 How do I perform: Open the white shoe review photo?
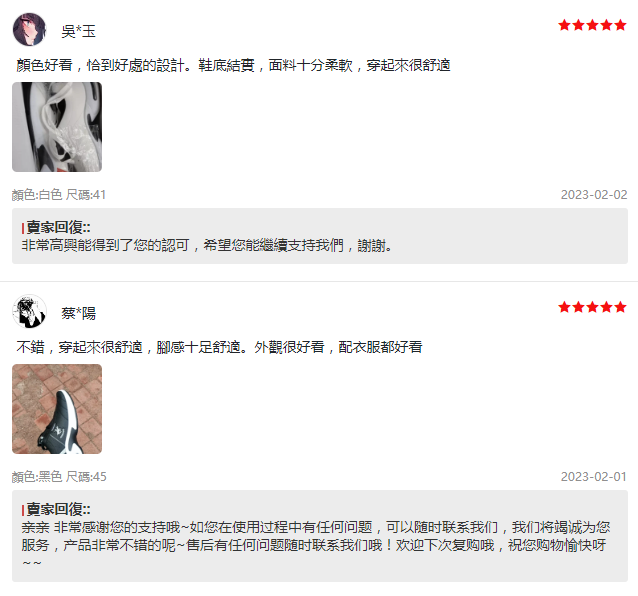click(x=57, y=127)
